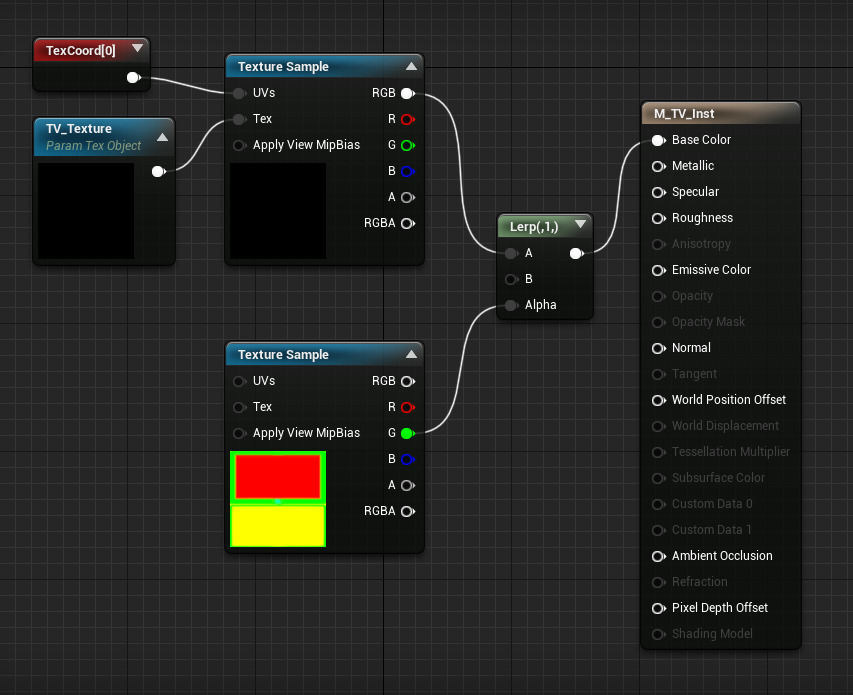Click the Base Color input pin on M_TV_Inst
The image size is (853, 695).
click(658, 140)
